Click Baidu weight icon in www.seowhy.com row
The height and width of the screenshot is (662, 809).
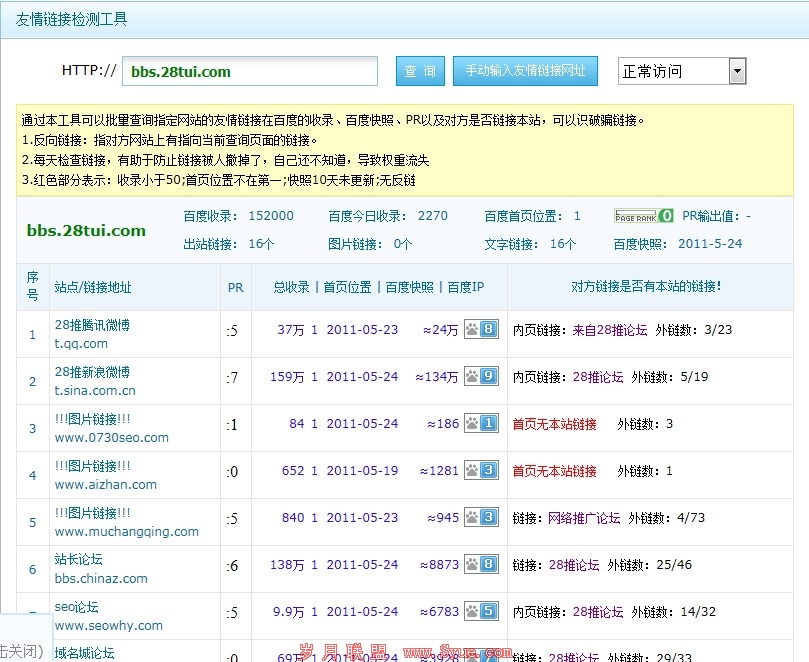coord(481,612)
